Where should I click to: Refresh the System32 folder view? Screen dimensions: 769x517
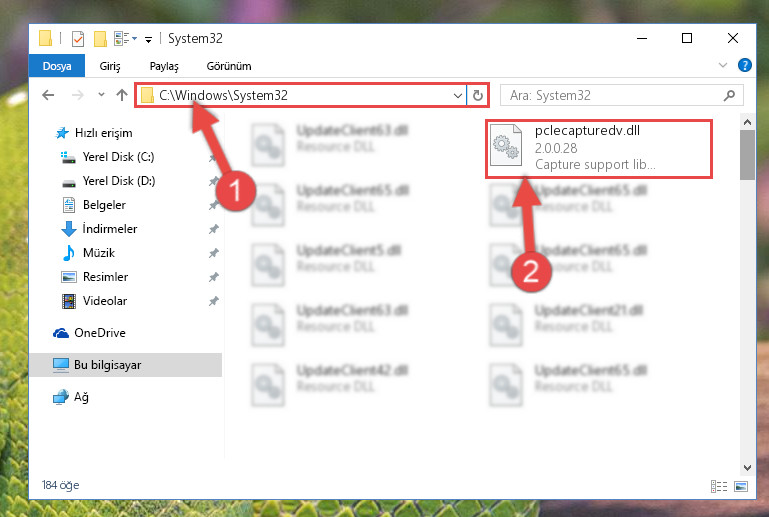(x=478, y=95)
